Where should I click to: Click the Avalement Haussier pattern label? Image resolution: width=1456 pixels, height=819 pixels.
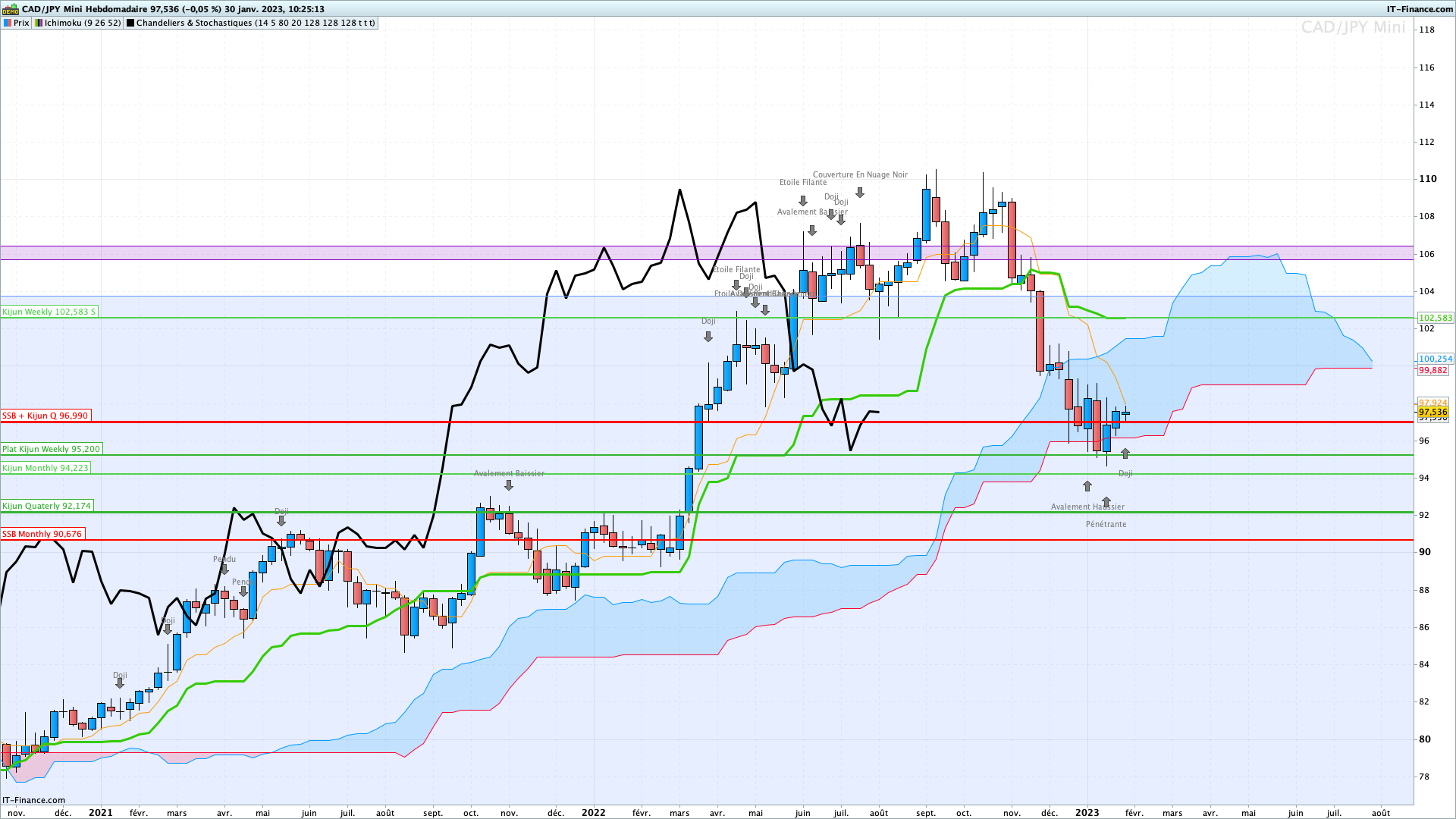1087,507
